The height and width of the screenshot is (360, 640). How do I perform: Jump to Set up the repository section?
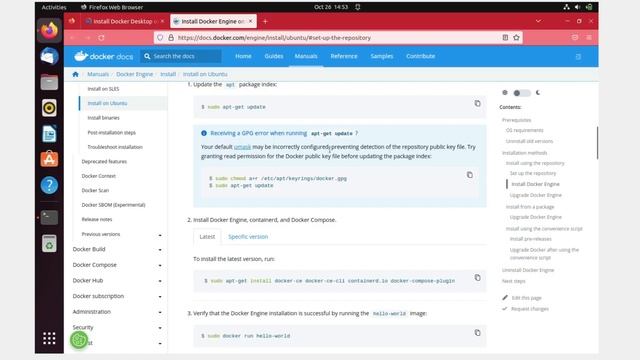533,173
